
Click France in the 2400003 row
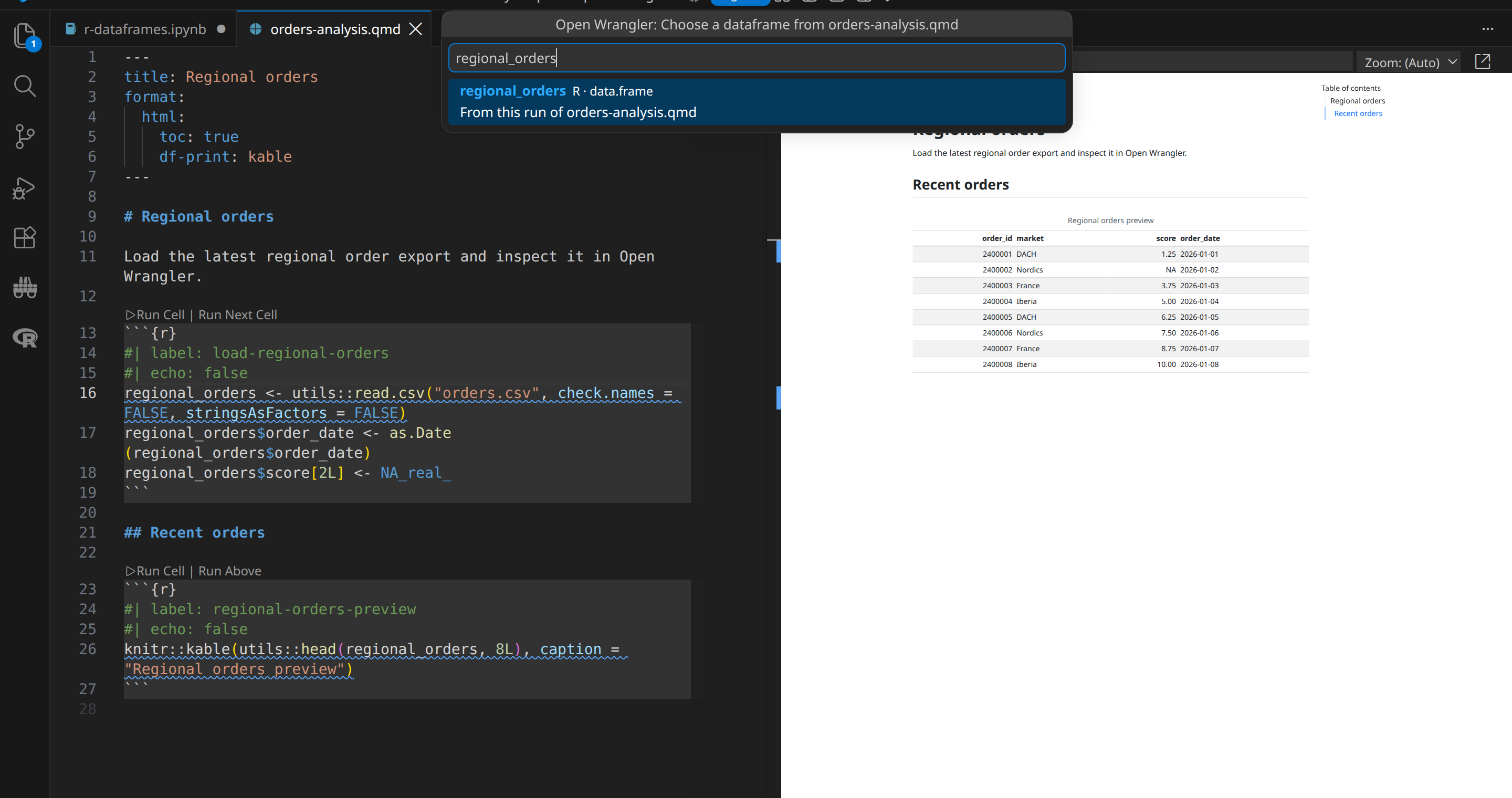pos(1028,286)
